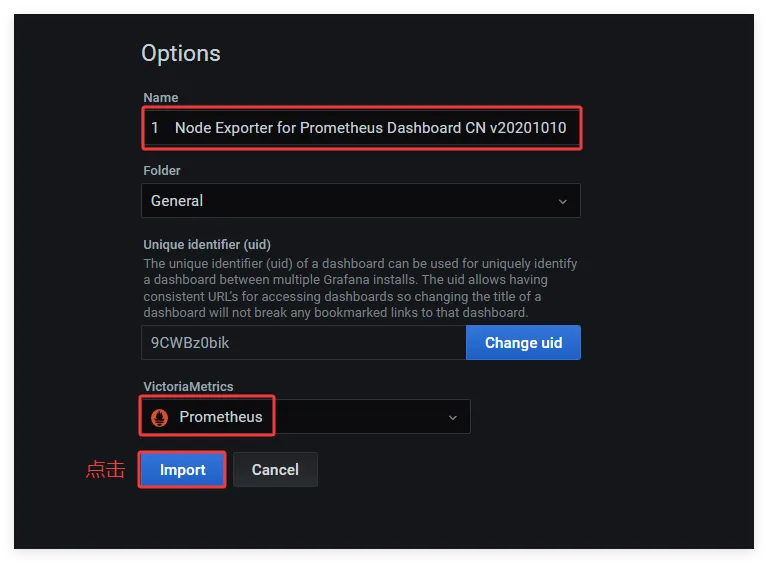The width and height of the screenshot is (768, 563).
Task: Click the Folder label text
Action: 162,171
